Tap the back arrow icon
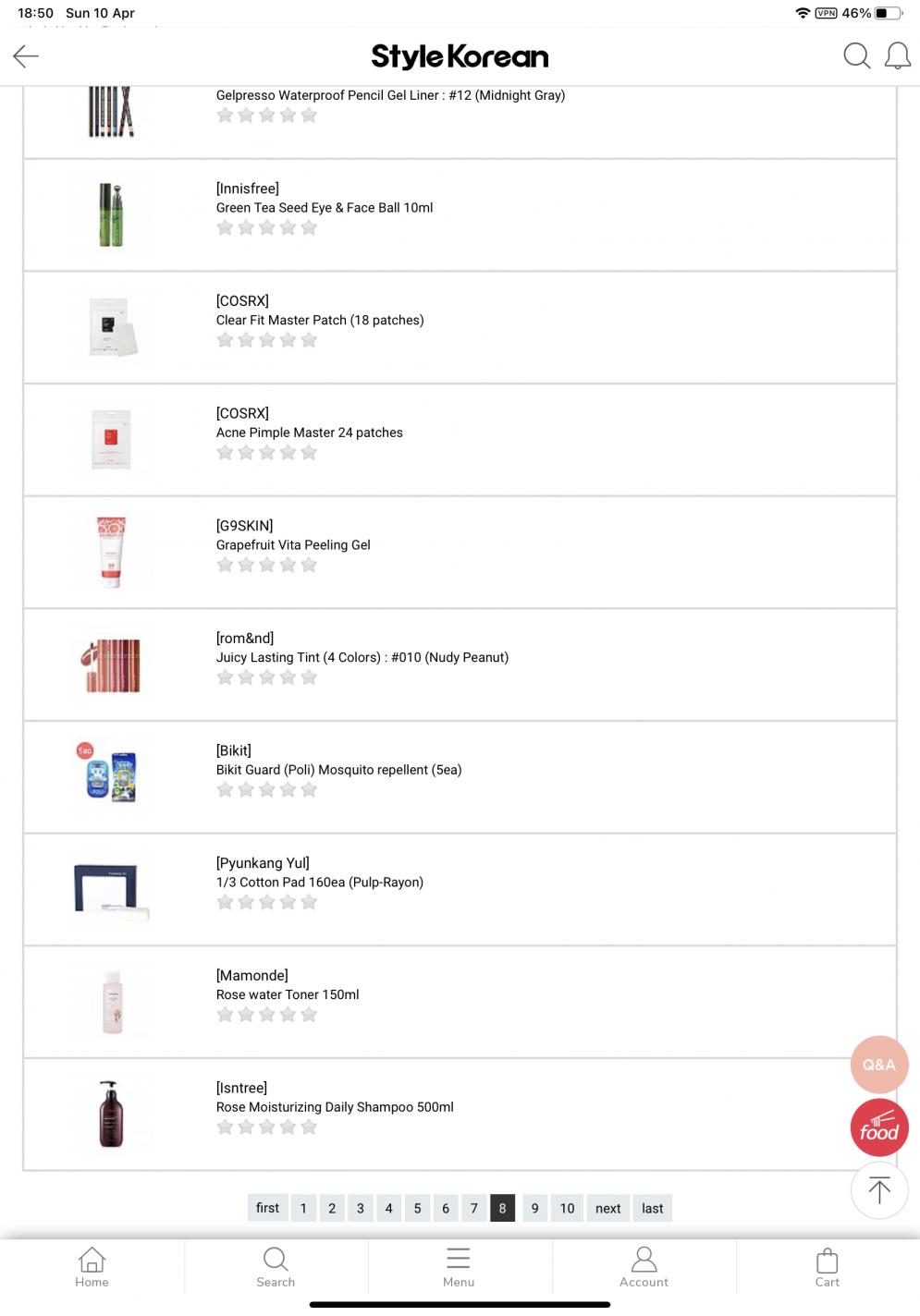 click(26, 56)
